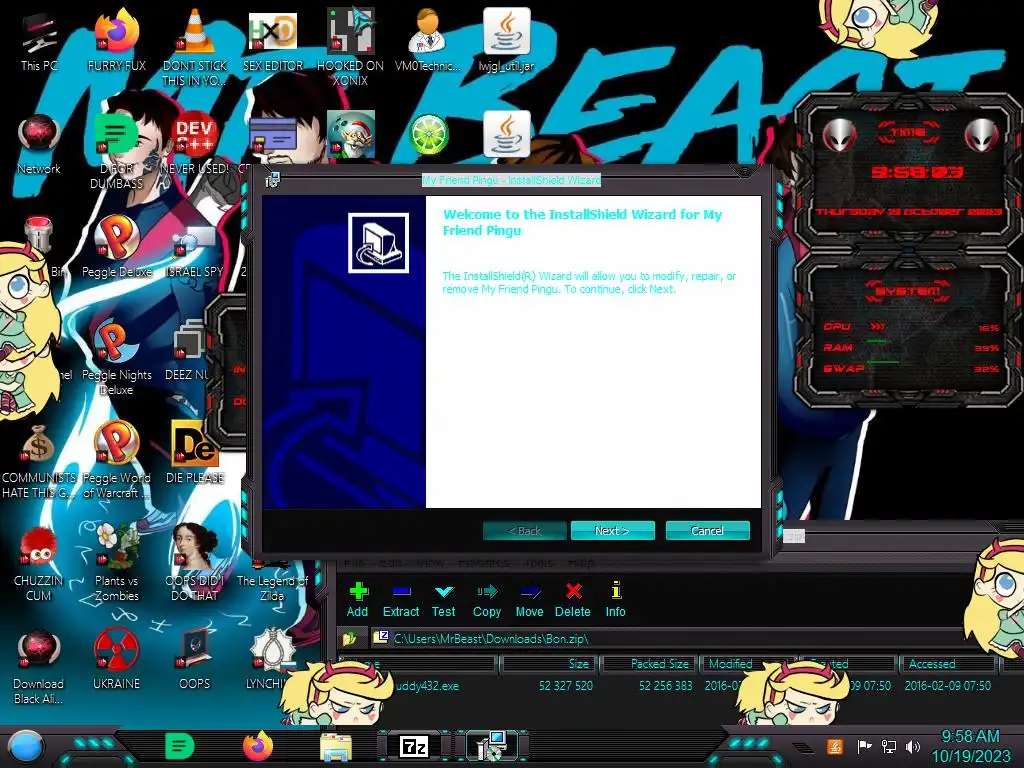The height and width of the screenshot is (768, 1024).
Task: Click the up-folder icon beside the 7-Zip path
Action: click(x=349, y=638)
